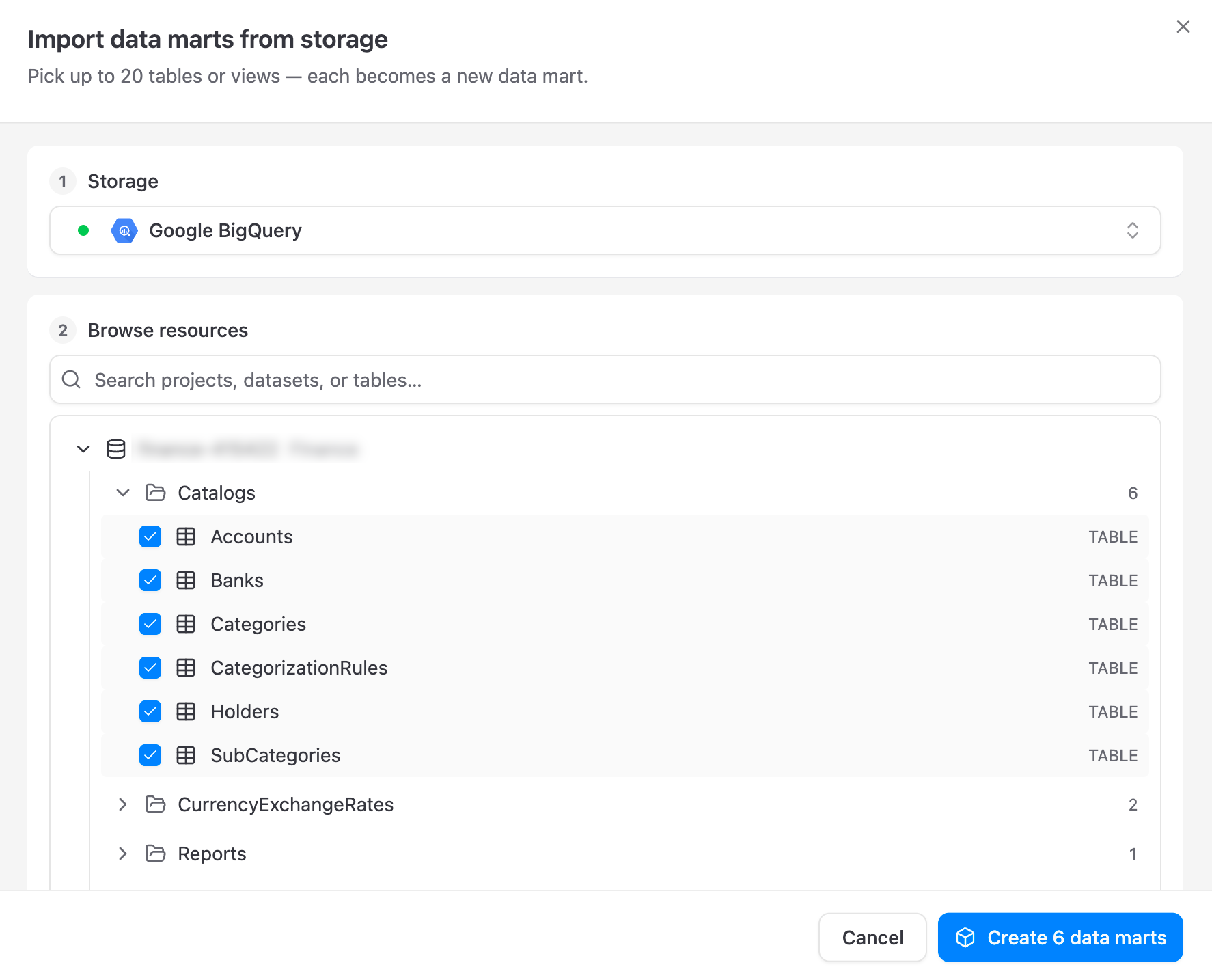This screenshot has height=980, width=1212.
Task: Click the Holders table name
Action: [245, 711]
